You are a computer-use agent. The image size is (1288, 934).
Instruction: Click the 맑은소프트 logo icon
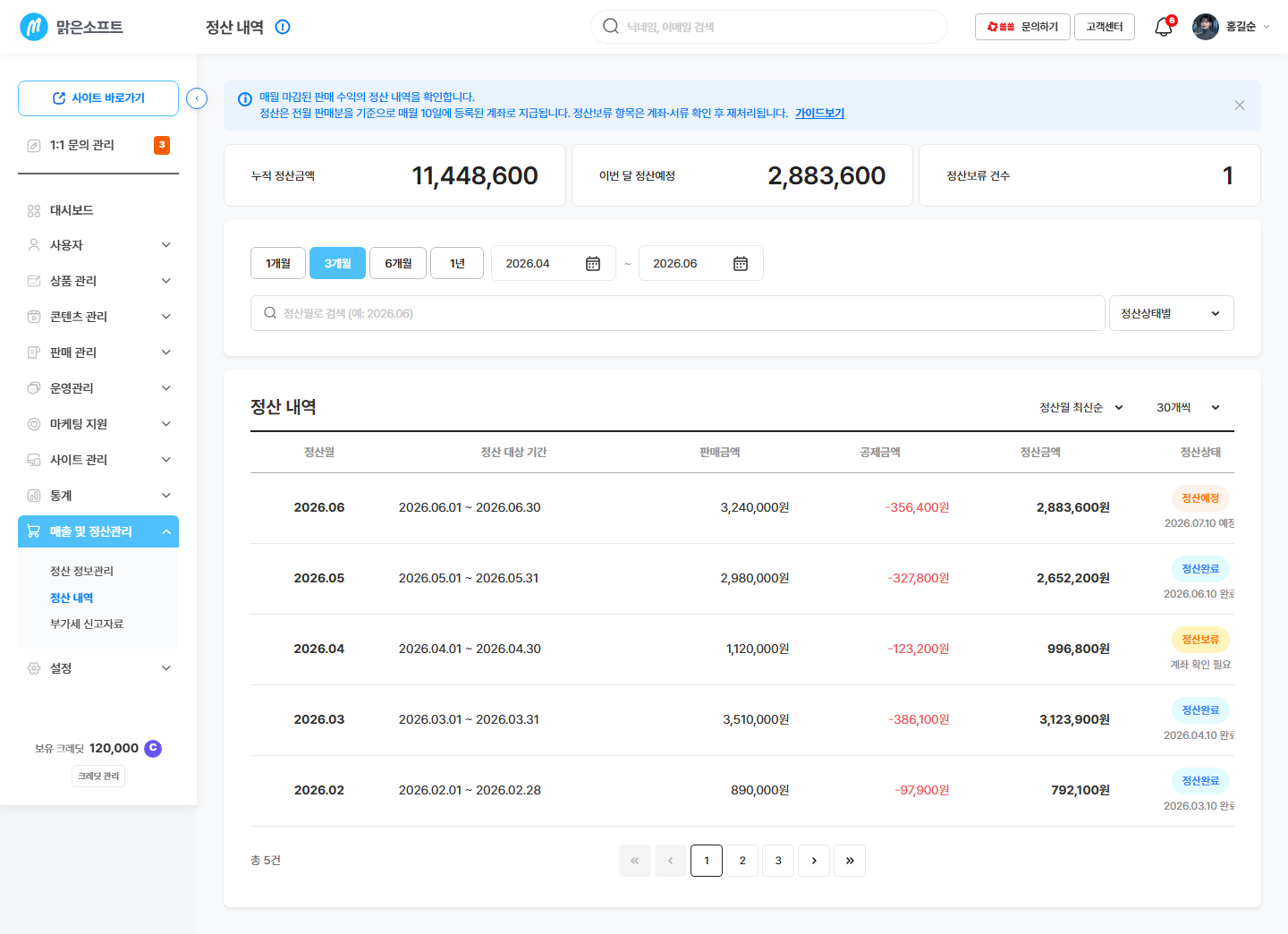tap(34, 27)
